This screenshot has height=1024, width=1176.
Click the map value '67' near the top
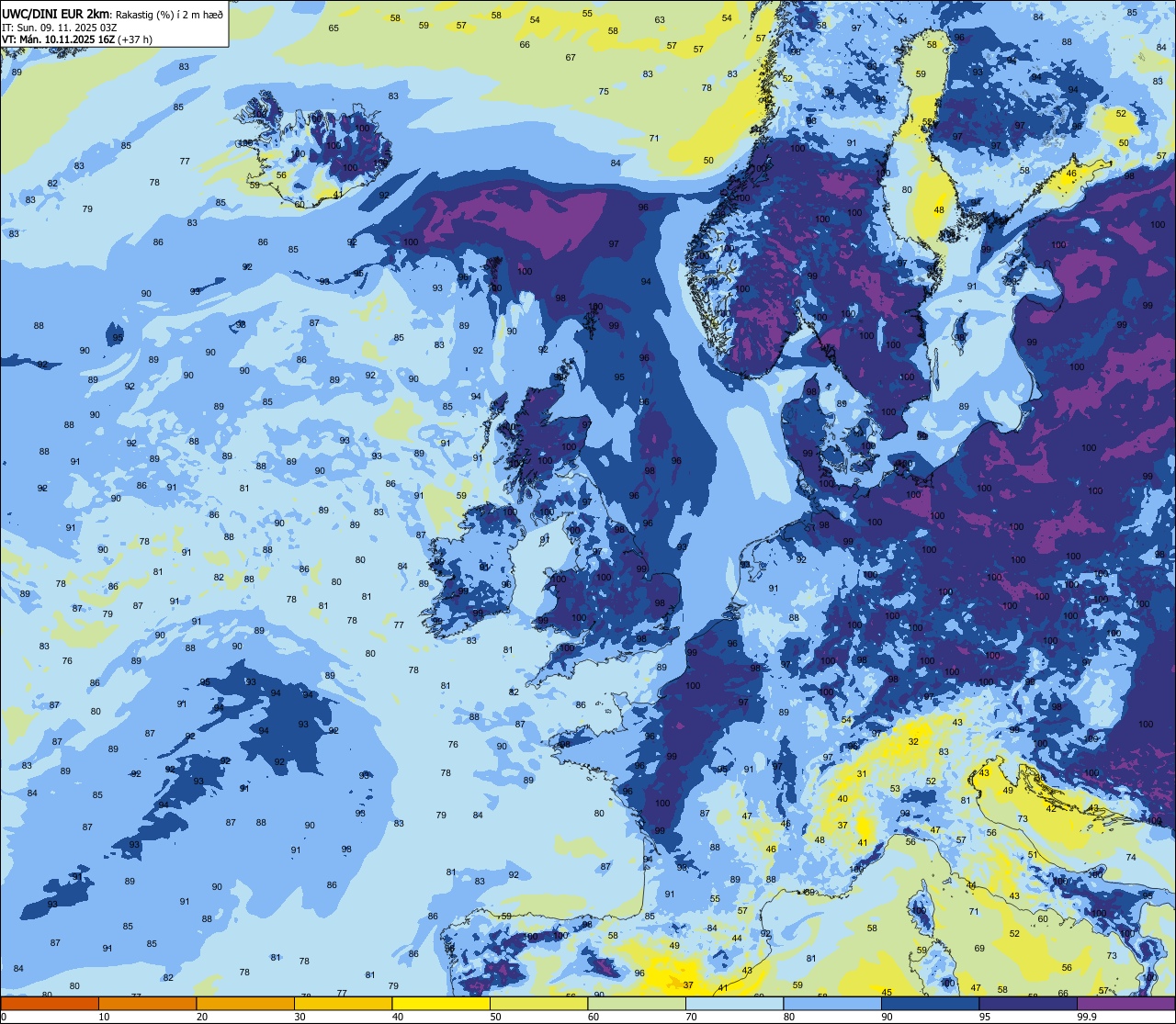(571, 57)
